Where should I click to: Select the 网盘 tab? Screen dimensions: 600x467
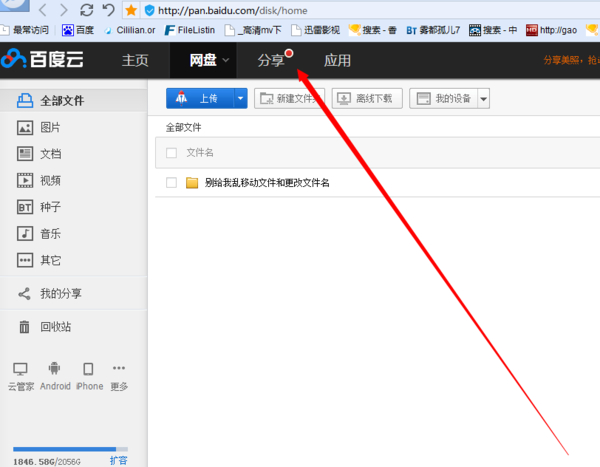point(203,60)
